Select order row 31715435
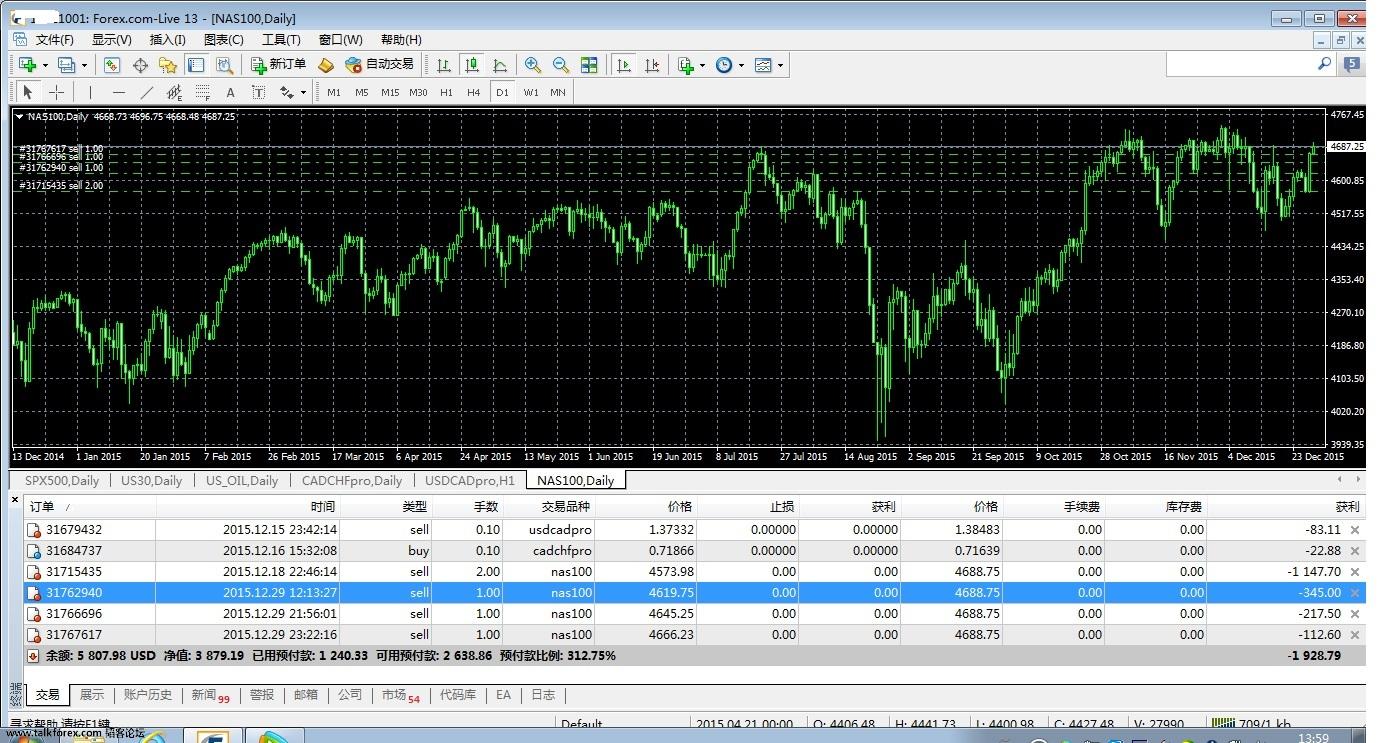 (694, 572)
